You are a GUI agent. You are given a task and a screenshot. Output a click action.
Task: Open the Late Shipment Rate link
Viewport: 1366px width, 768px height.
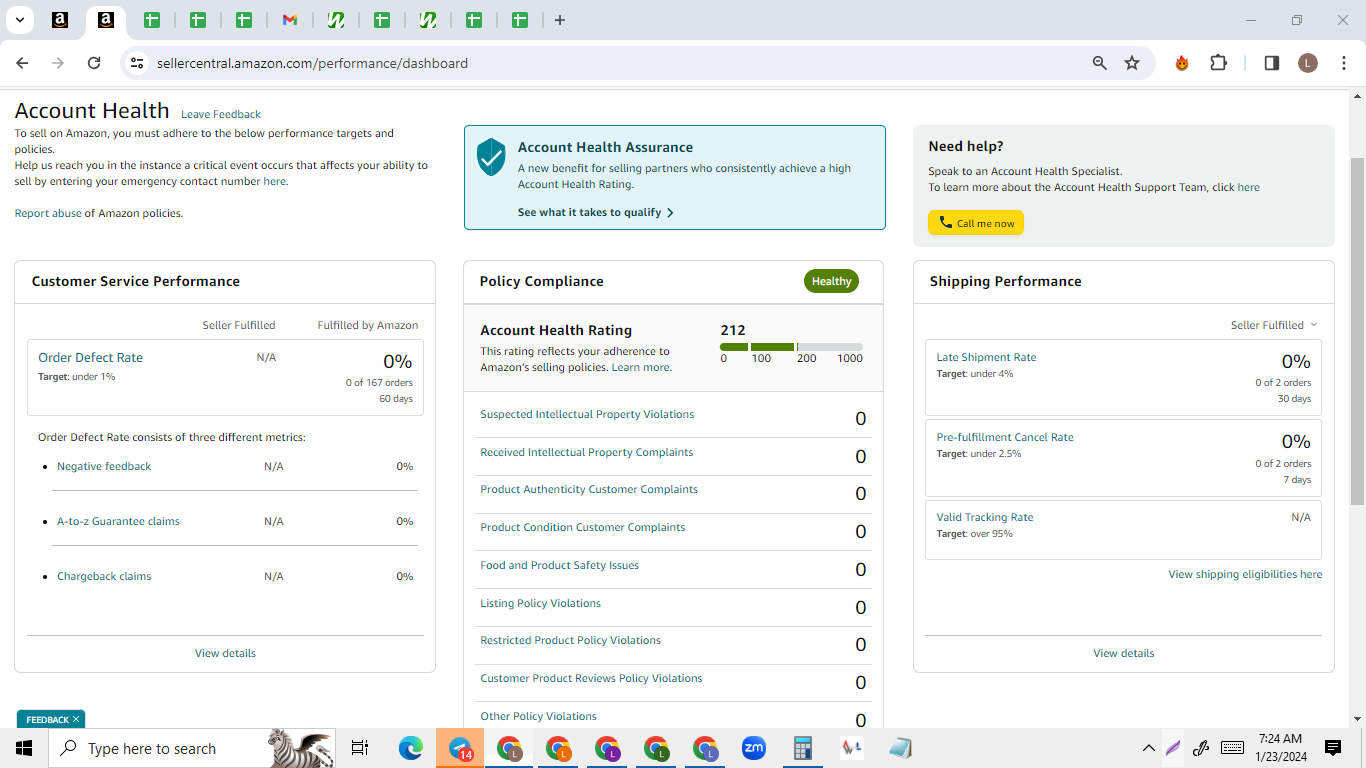point(986,357)
